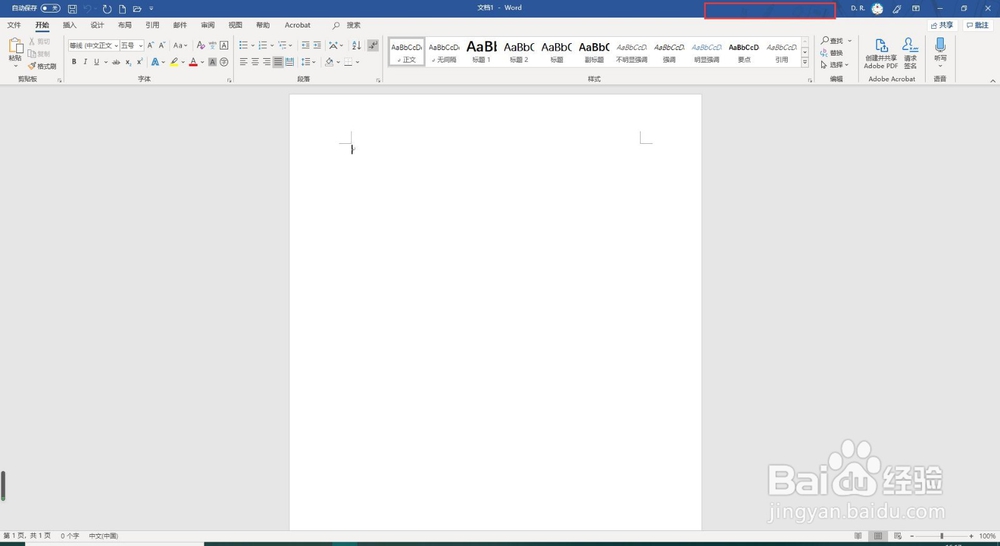Switch to the 设计 (Design) tab
Viewport: 1000px width, 546px height.
[x=97, y=25]
